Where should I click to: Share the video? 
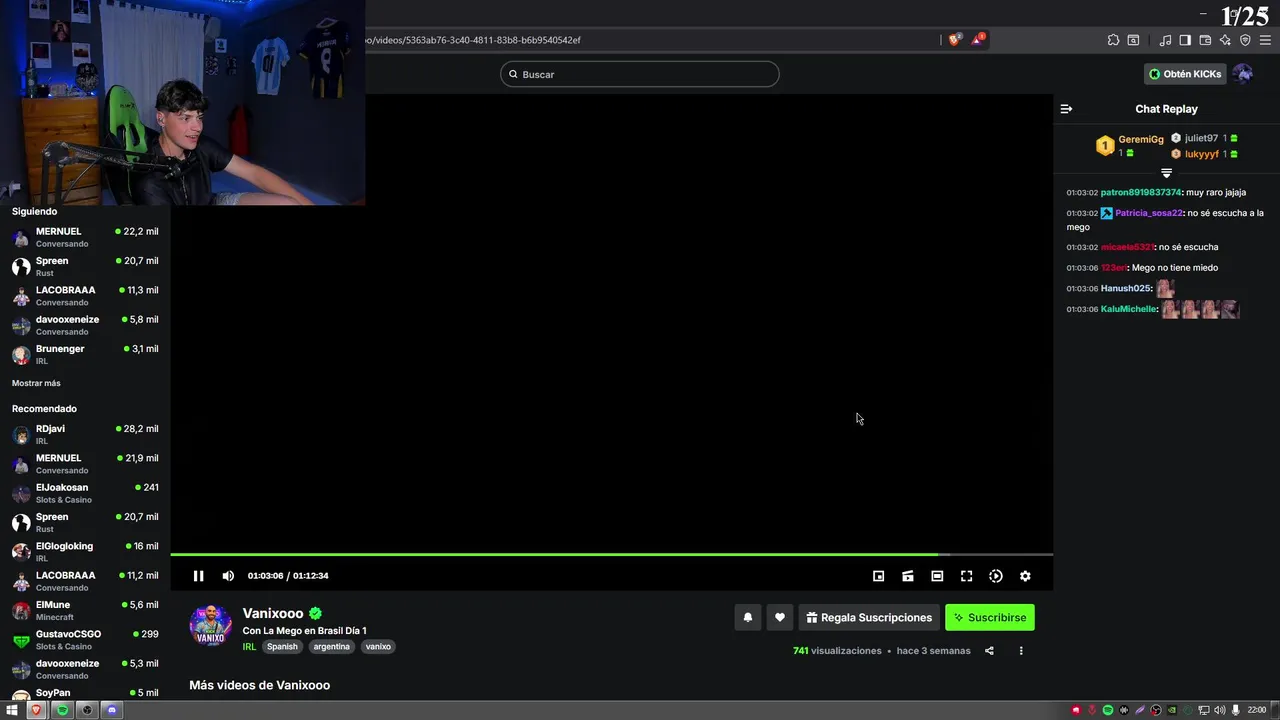coord(989,651)
